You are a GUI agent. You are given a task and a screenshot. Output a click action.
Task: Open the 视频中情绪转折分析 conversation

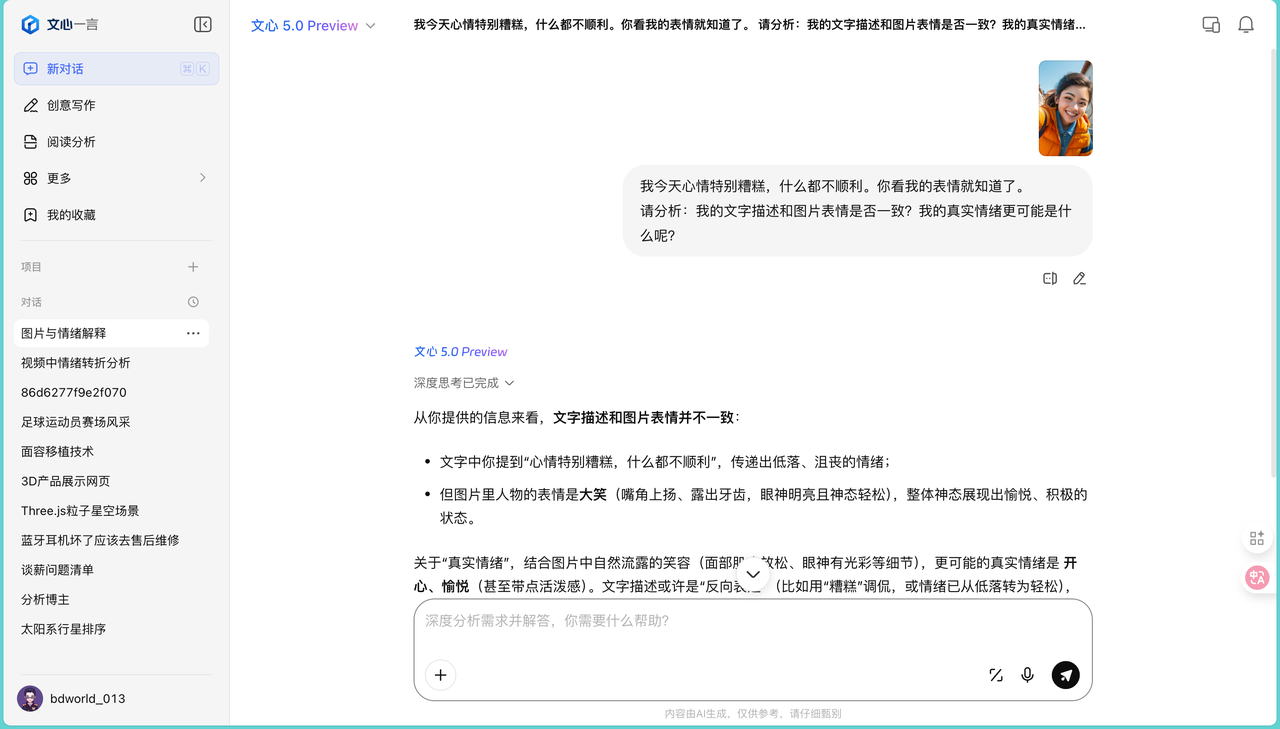(74, 362)
